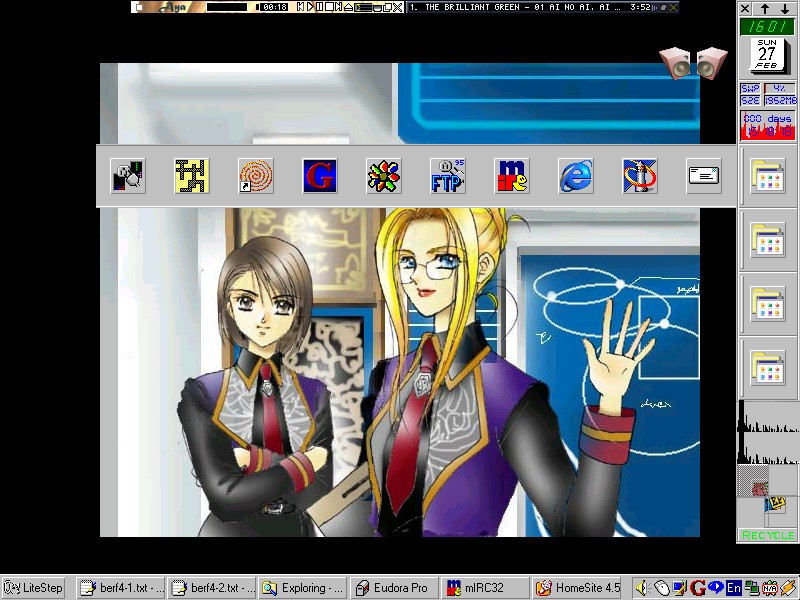Bring up HomeSite 4.5 from the taskbar
This screenshot has height=600, width=800.
point(578,588)
